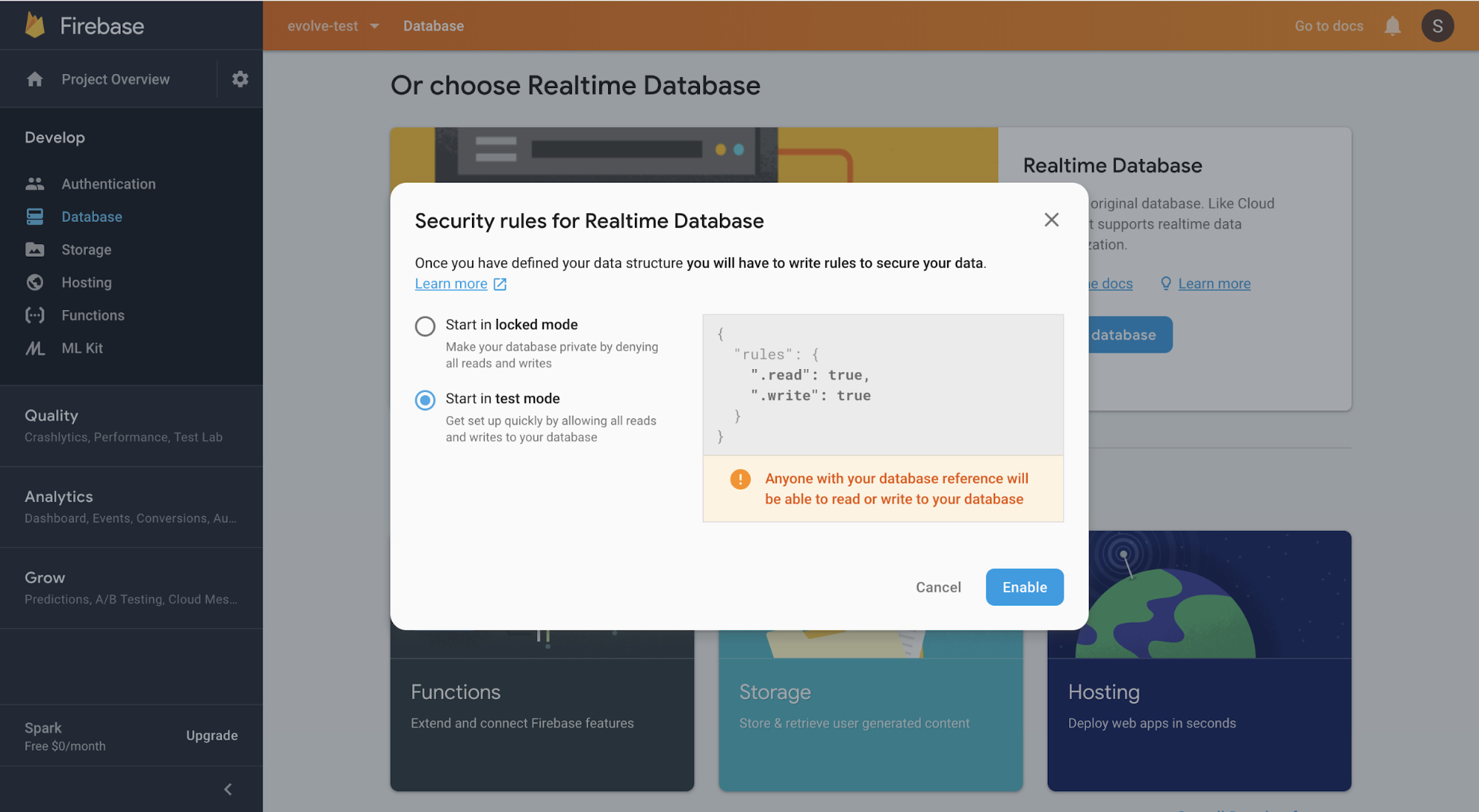Viewport: 1479px width, 812px height.
Task: Click the Database sidebar icon
Action: (35, 216)
